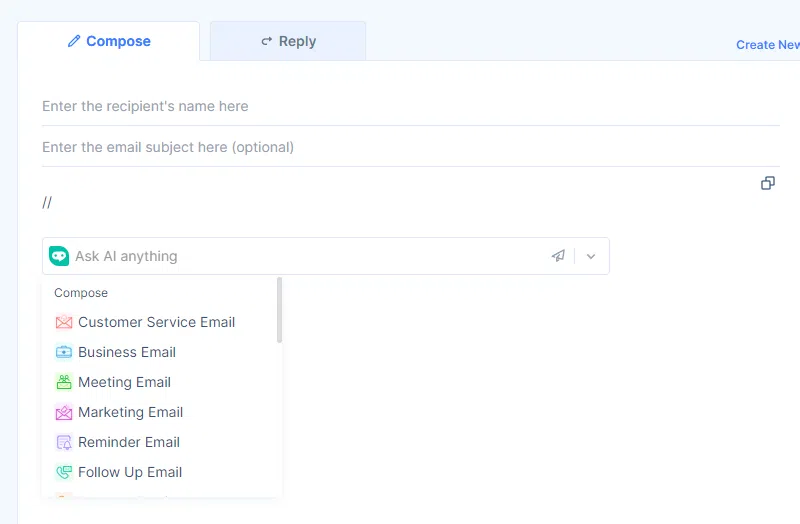
Task: Switch to the Reply tab
Action: [x=288, y=41]
